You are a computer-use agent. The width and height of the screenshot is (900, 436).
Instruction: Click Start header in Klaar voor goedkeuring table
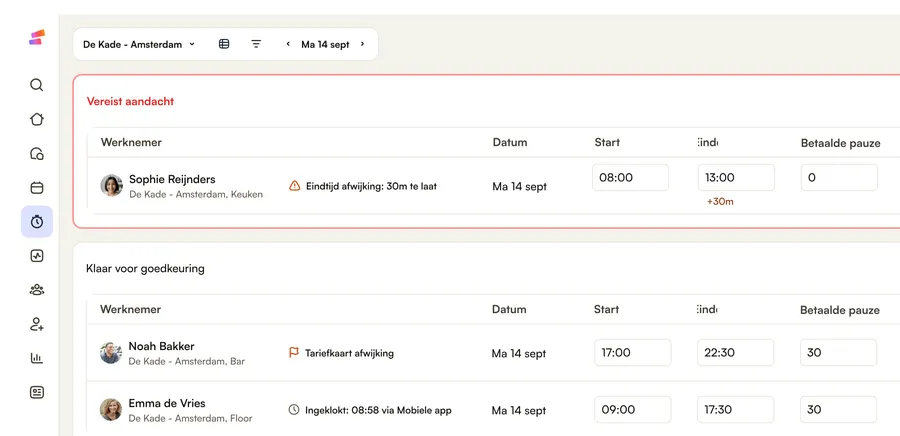(x=606, y=309)
